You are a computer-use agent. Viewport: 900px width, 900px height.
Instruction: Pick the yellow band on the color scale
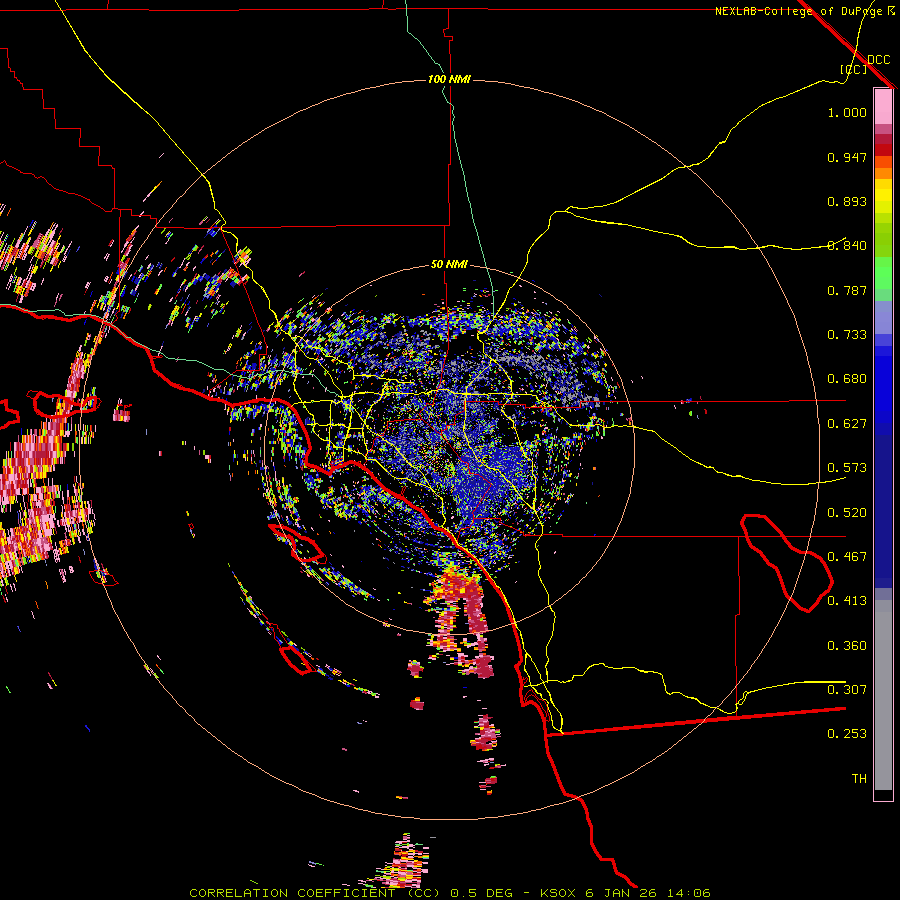883,201
